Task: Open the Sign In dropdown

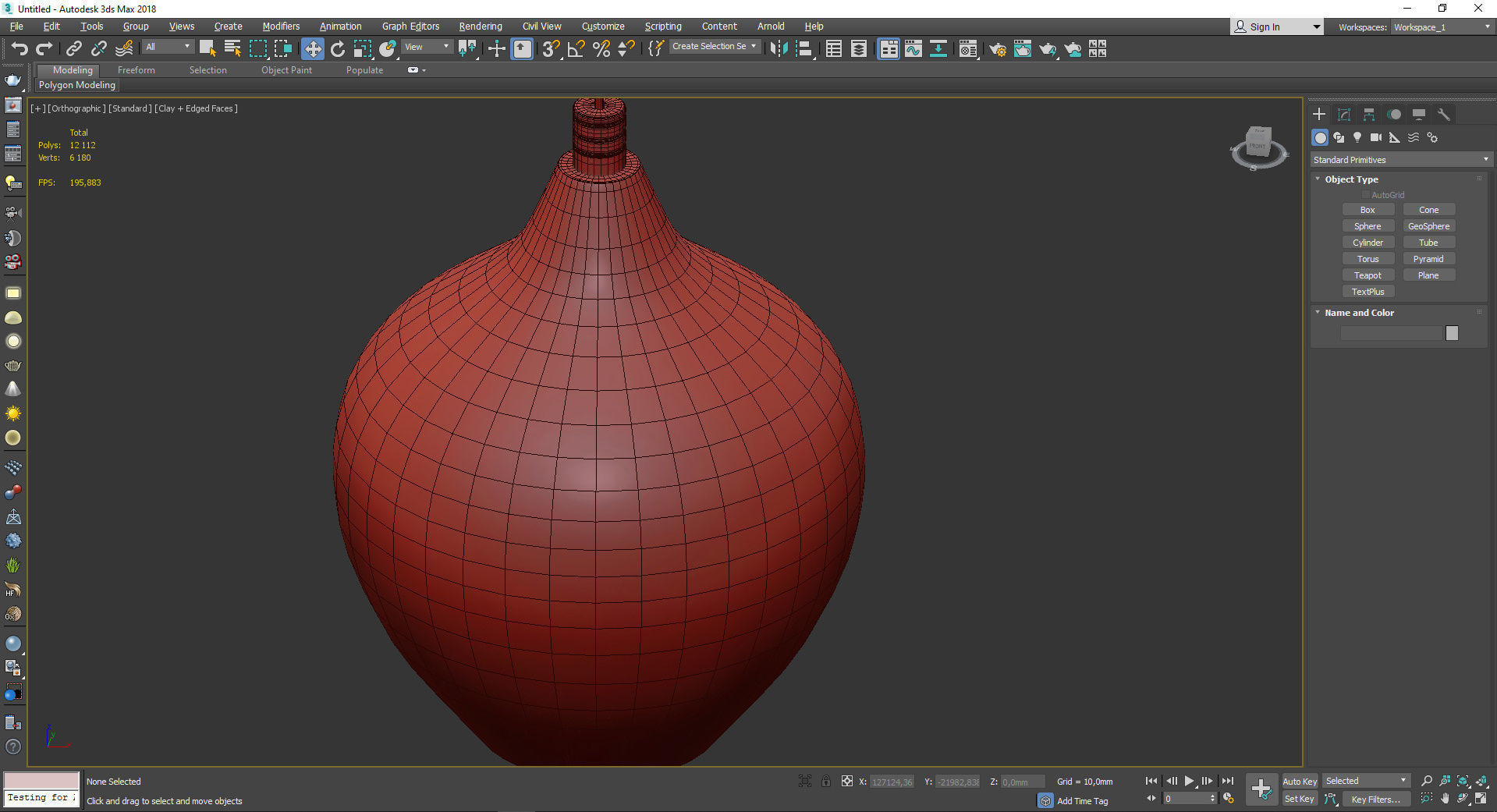Action: pos(1276,27)
